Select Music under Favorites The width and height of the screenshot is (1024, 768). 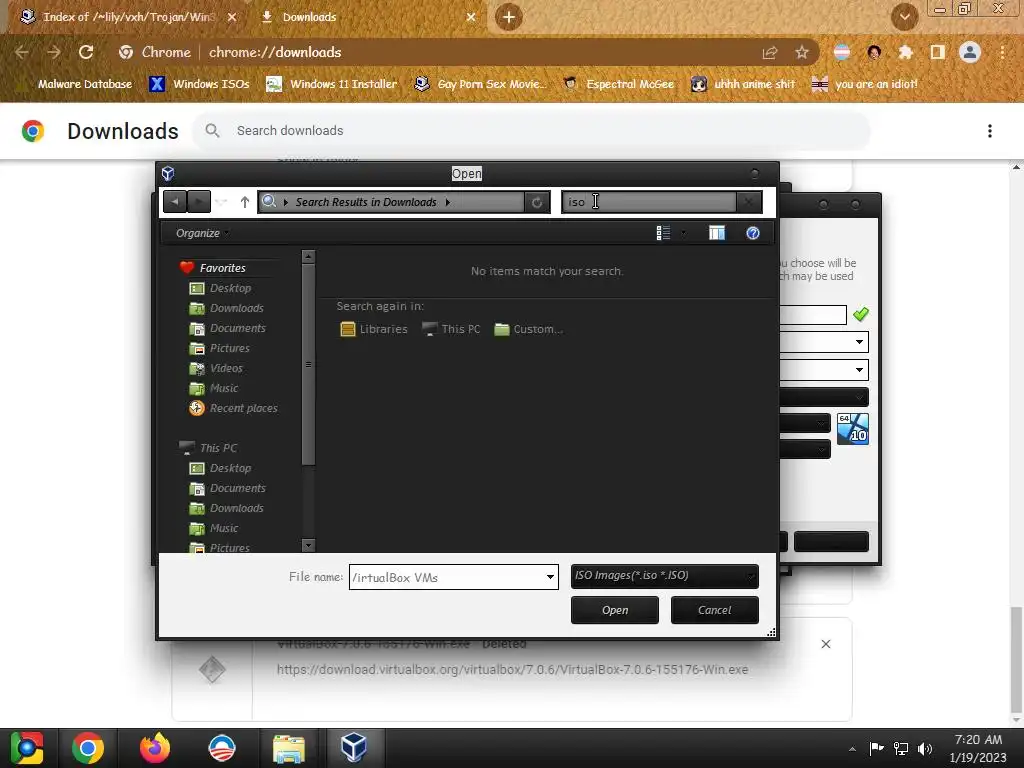tap(214, 388)
